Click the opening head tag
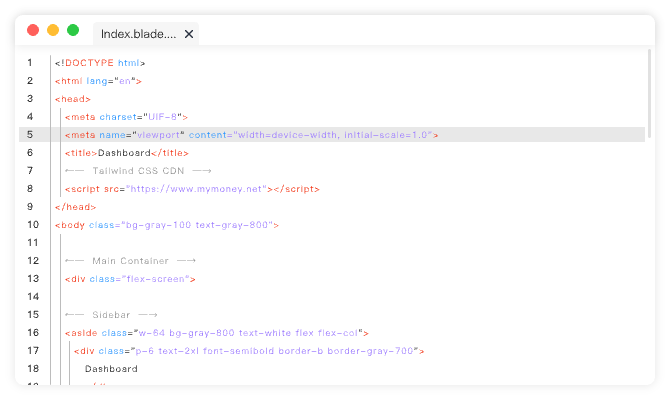This screenshot has width=670, height=400. (73, 99)
